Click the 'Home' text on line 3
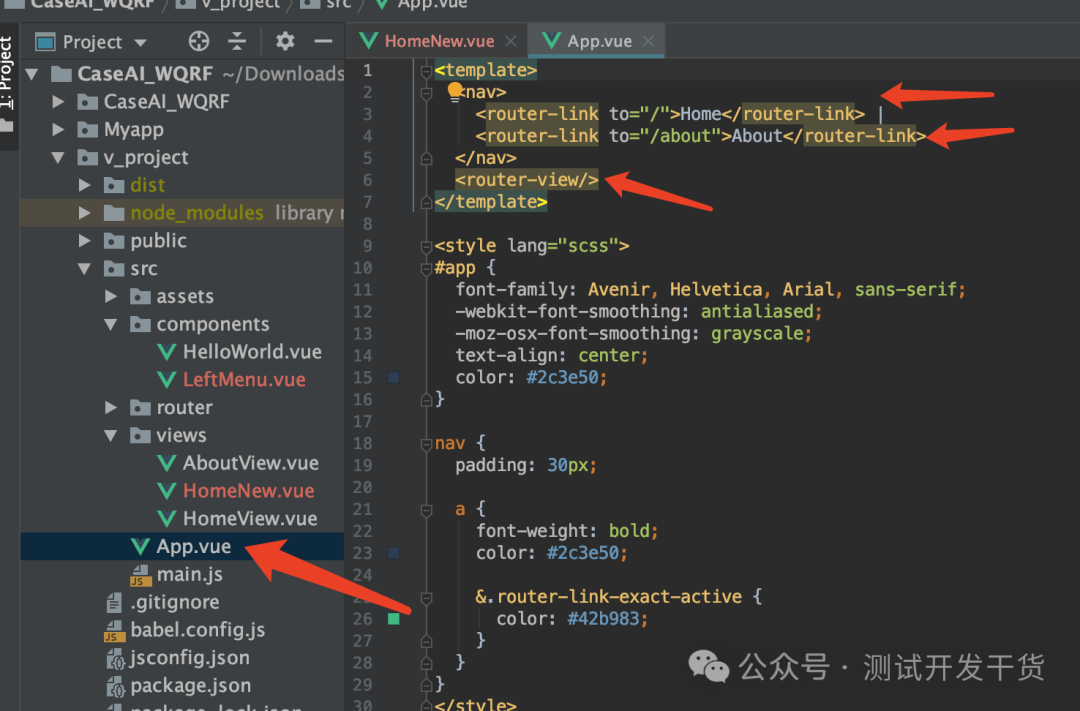1080x711 pixels. [700, 114]
